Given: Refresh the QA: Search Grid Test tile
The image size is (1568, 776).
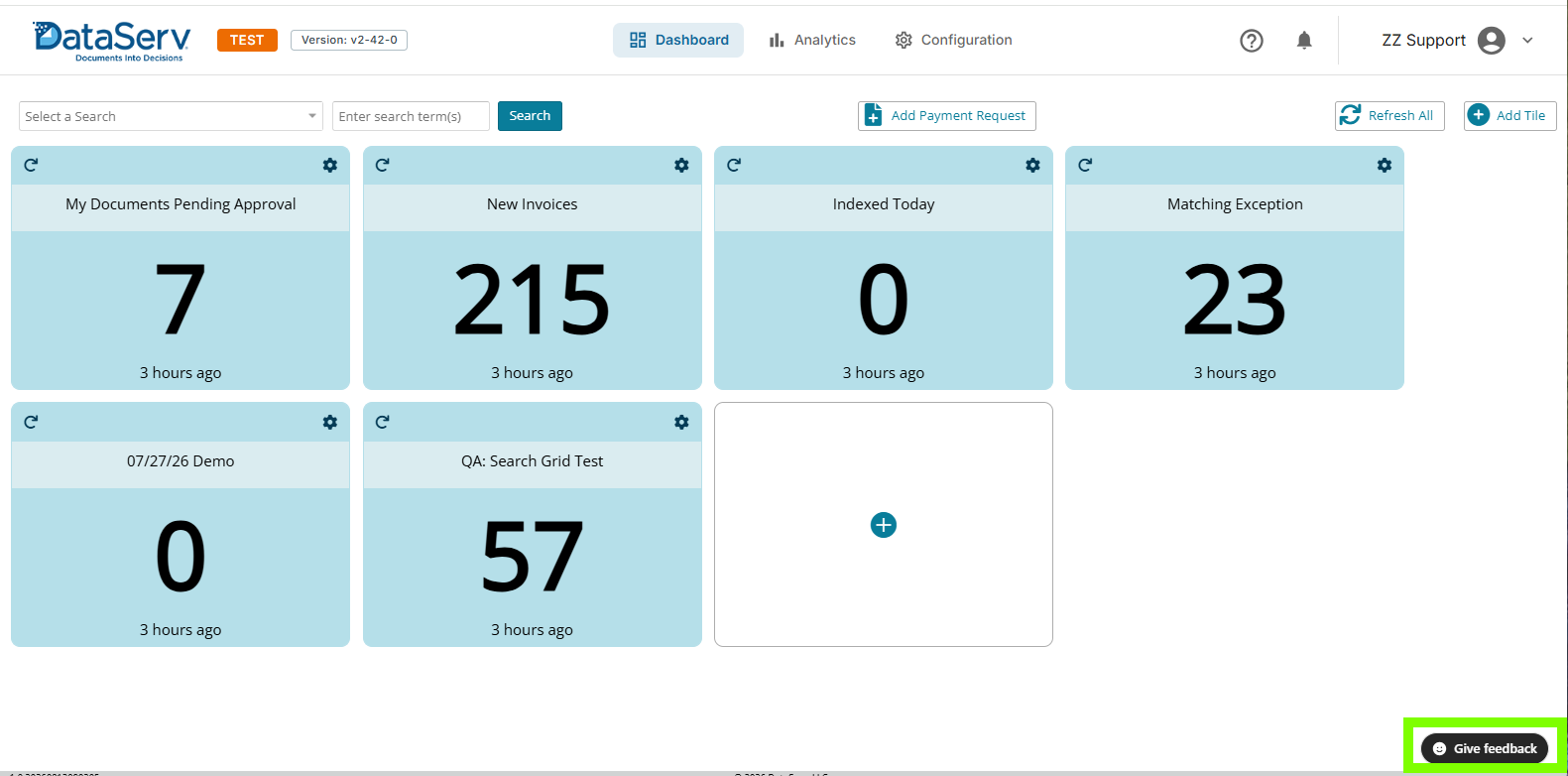Looking at the screenshot, I should coord(383,422).
